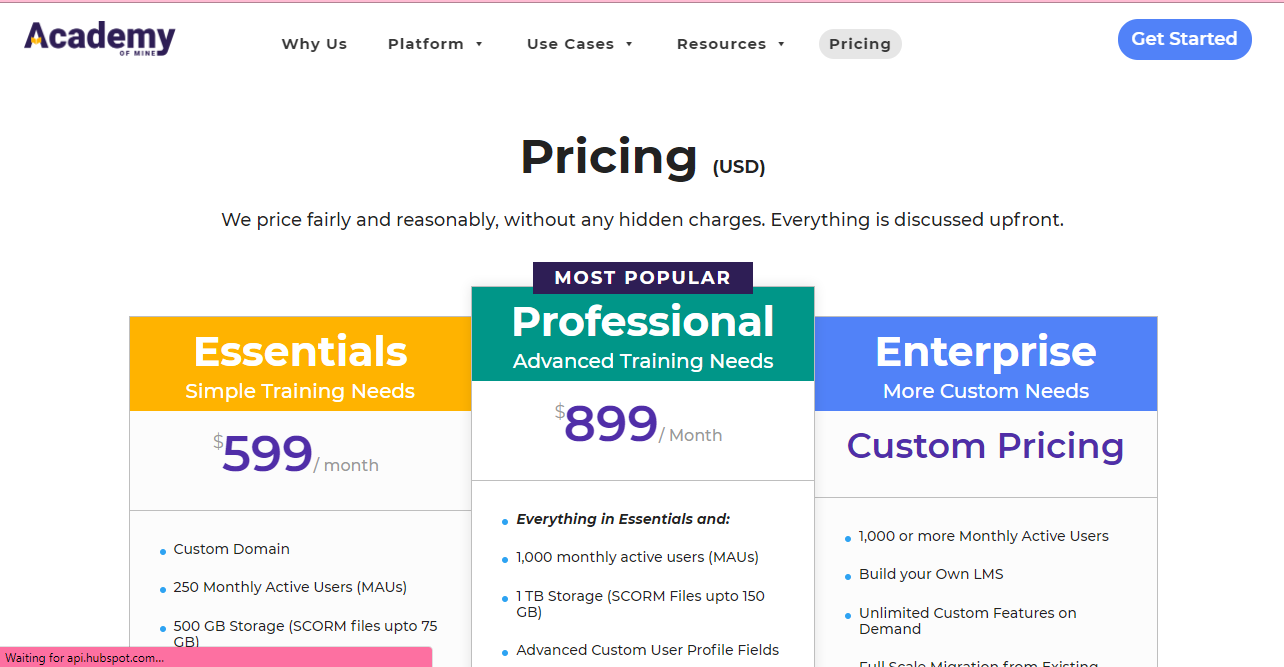Click the Academy of Mine logo
Screen dimensions: 1284x667
[x=100, y=39]
